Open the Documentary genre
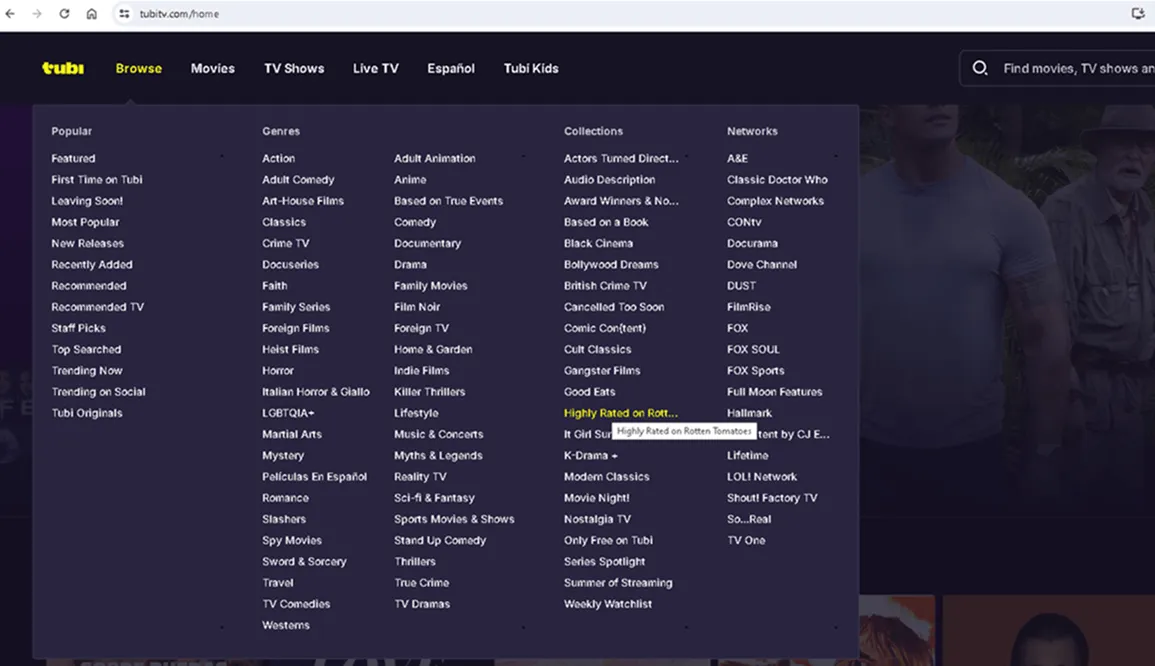This screenshot has width=1155, height=666. (x=427, y=243)
